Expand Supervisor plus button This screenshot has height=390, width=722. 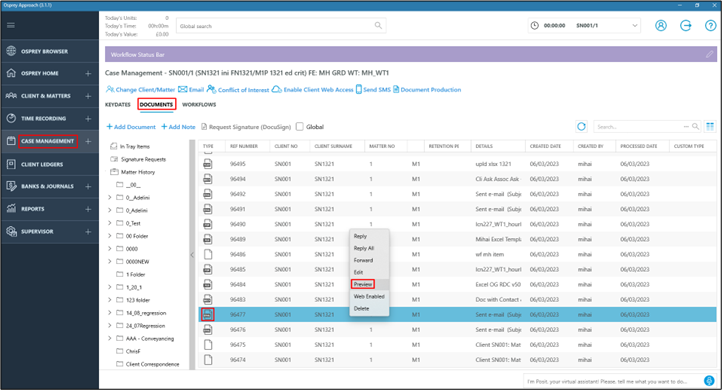tap(88, 231)
